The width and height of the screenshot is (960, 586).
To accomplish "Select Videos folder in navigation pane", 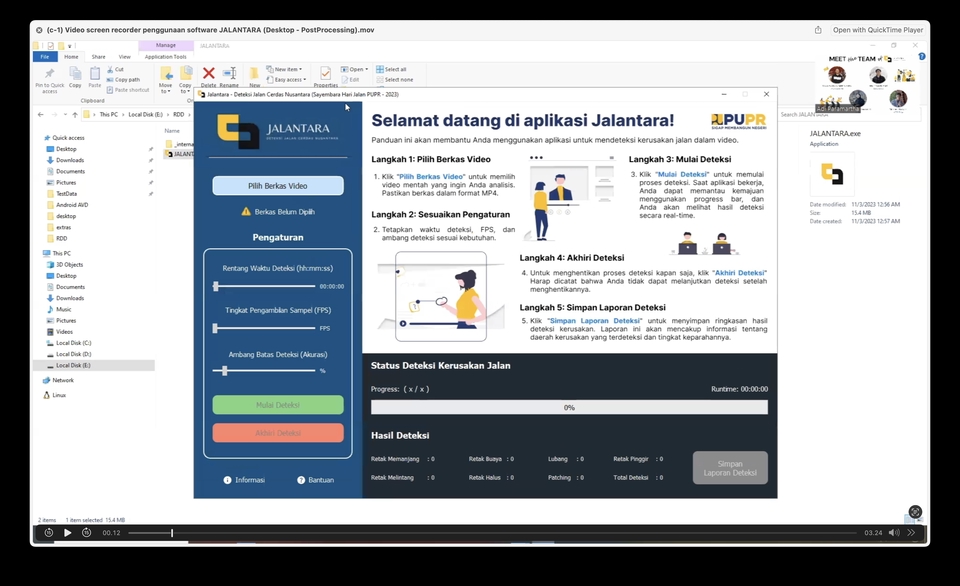I will 64,331.
